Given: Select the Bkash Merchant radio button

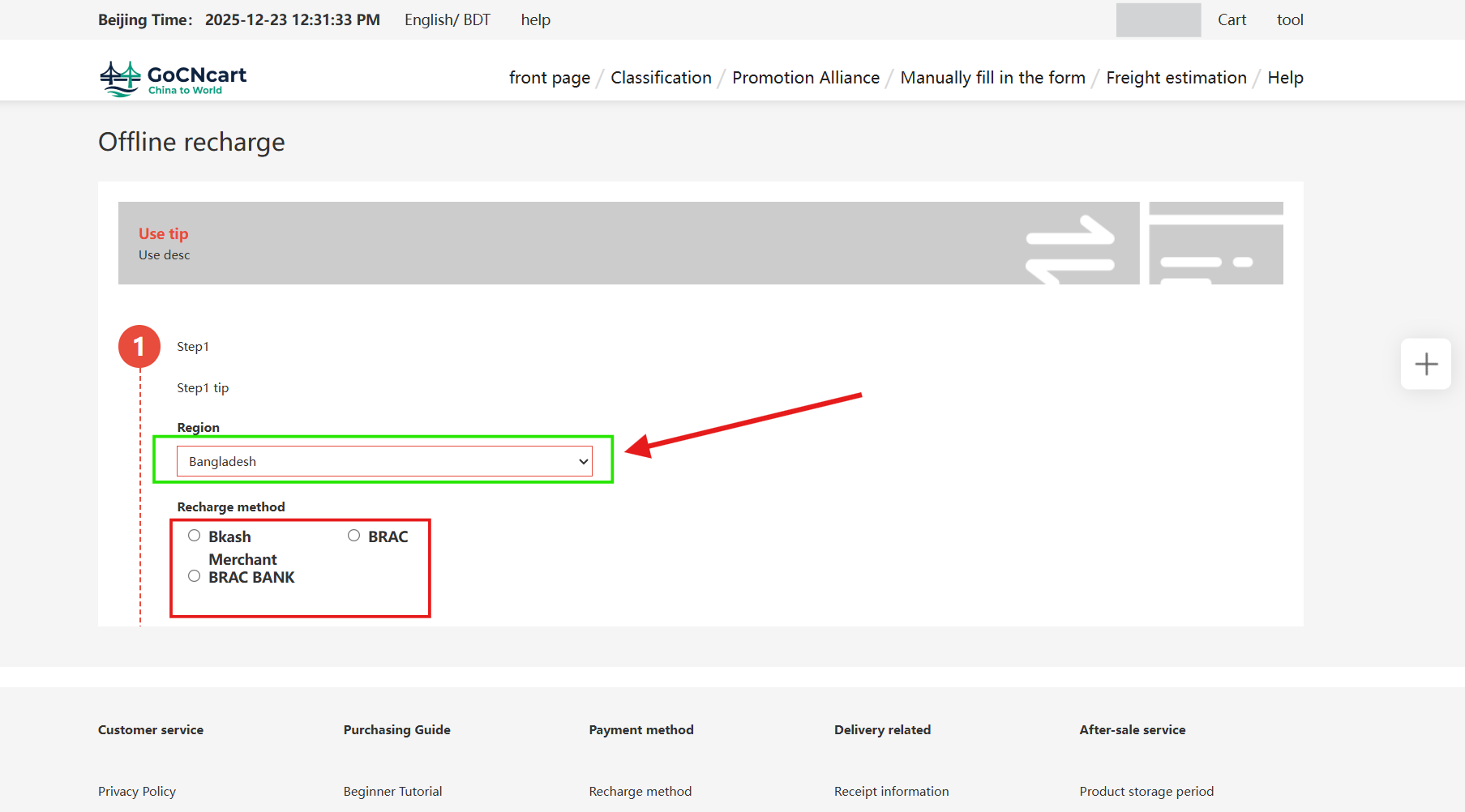Looking at the screenshot, I should click(x=194, y=535).
